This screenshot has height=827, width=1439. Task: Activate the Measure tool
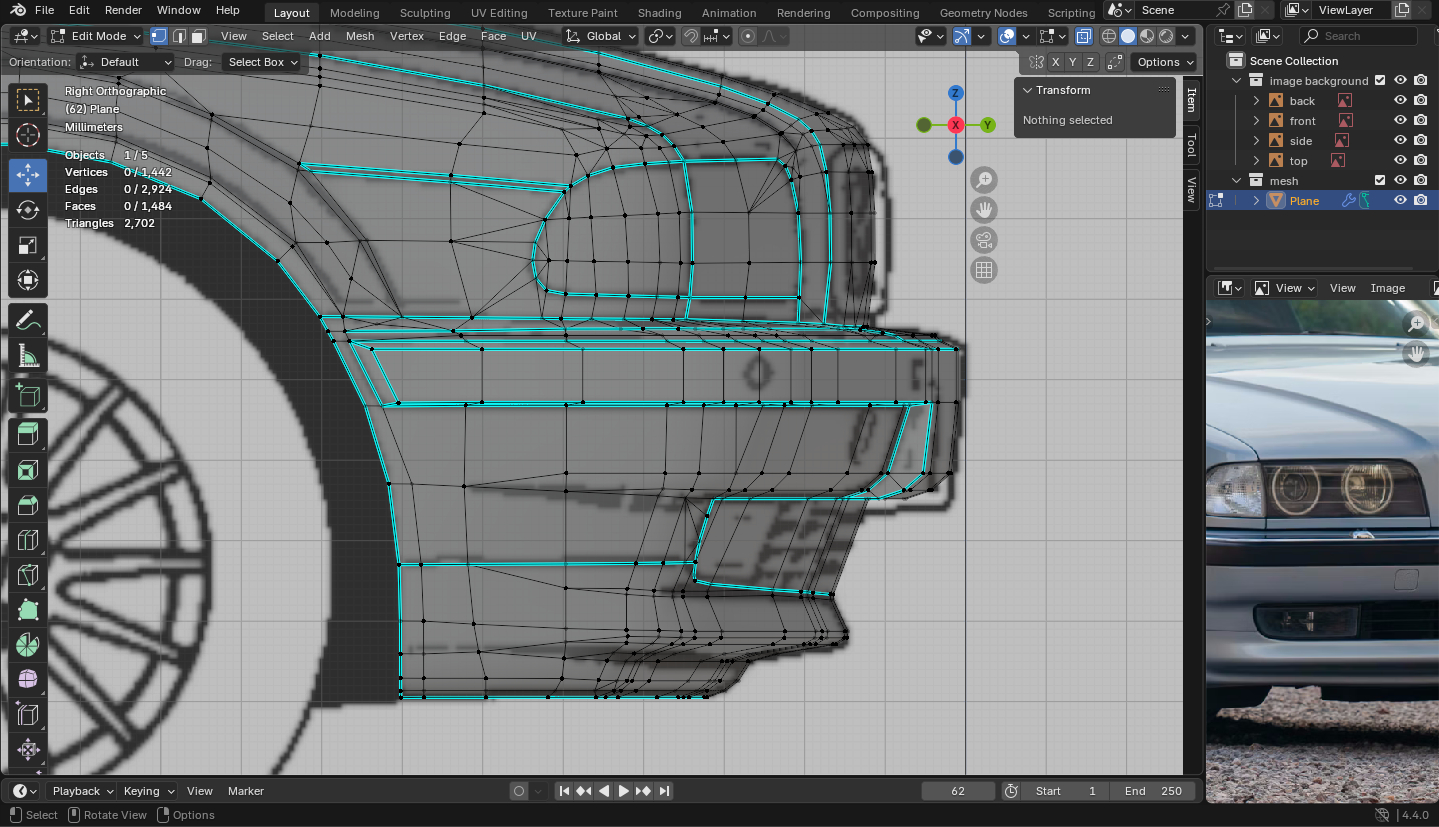click(x=28, y=357)
